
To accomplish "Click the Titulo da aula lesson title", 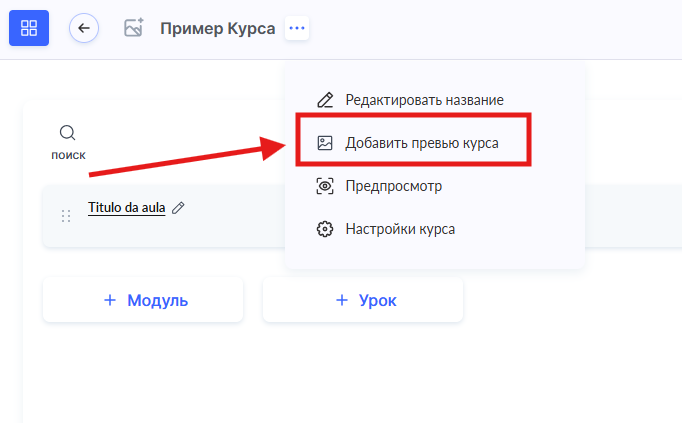I will tap(126, 208).
